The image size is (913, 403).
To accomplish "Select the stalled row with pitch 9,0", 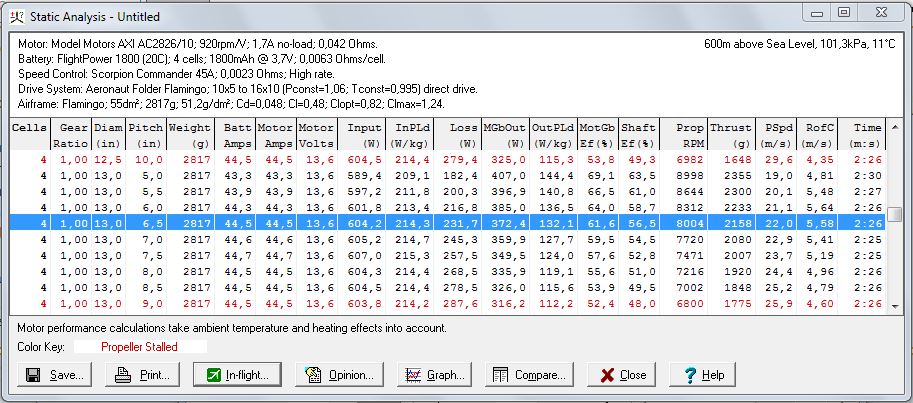I will click(x=450, y=304).
